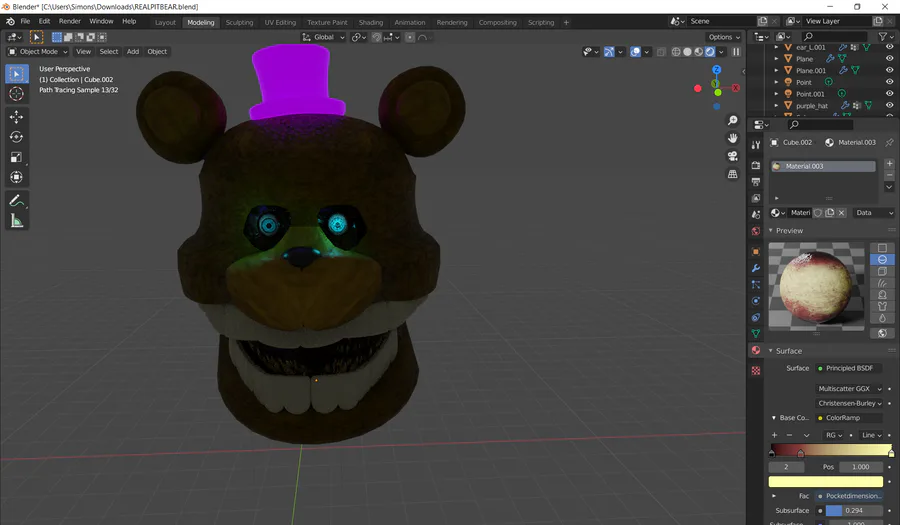Open the Modifiers wrench properties tab
Viewport: 900px width, 525px height.
pyautogui.click(x=755, y=268)
